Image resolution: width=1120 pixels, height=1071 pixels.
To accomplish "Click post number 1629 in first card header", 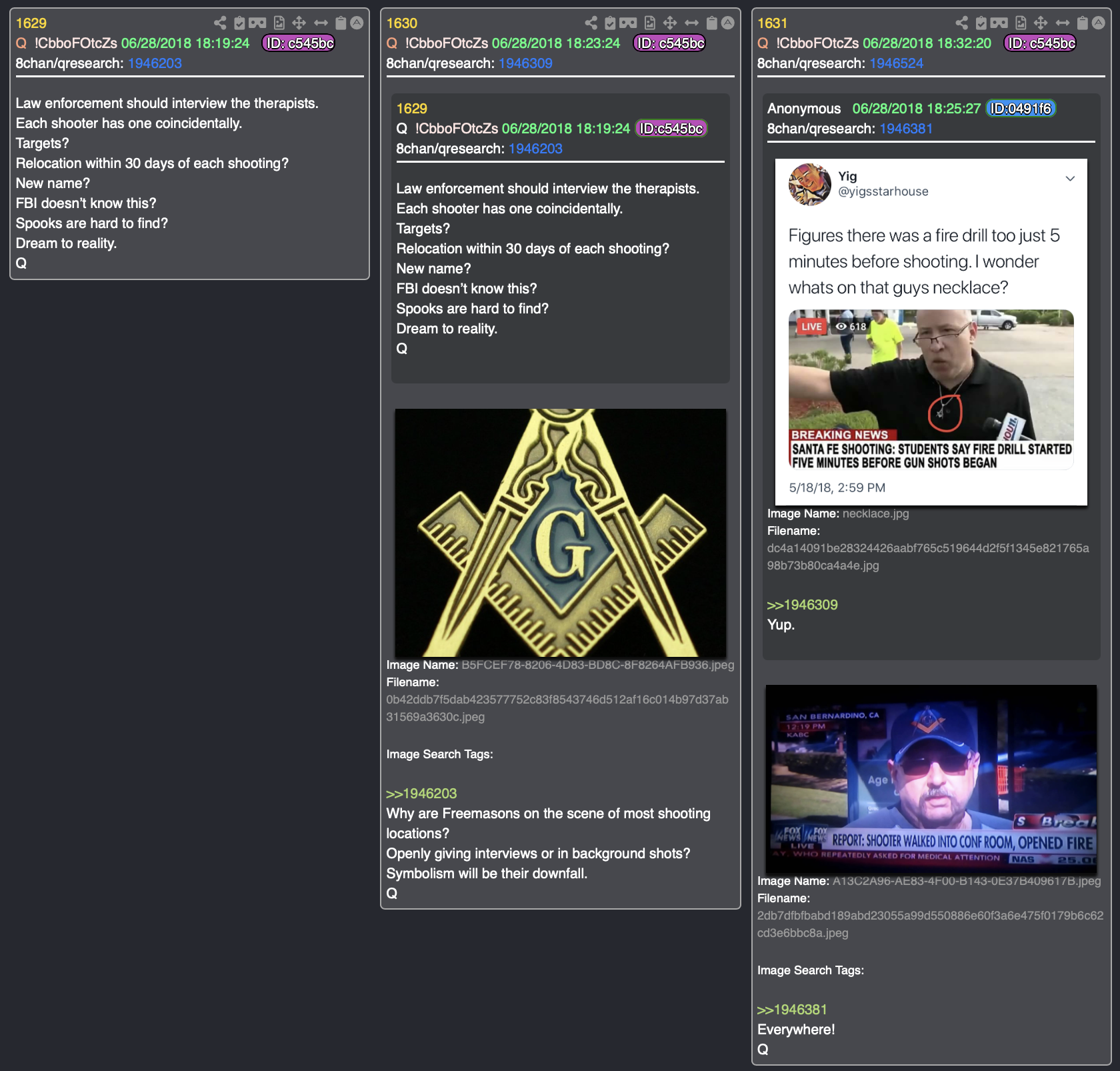I will pyautogui.click(x=31, y=23).
